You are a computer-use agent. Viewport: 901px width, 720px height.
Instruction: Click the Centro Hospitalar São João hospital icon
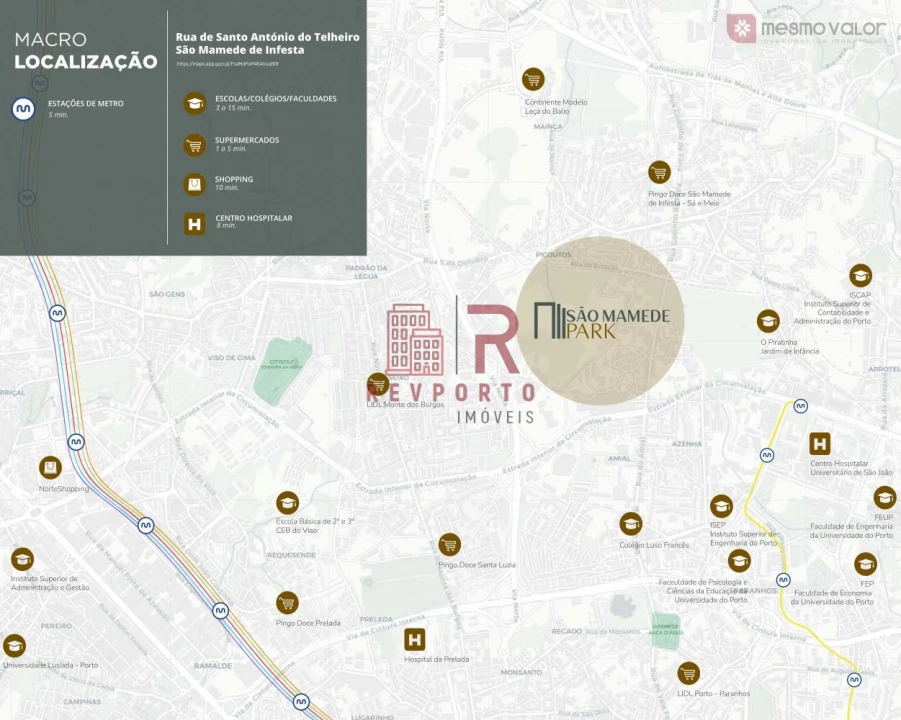[820, 445]
